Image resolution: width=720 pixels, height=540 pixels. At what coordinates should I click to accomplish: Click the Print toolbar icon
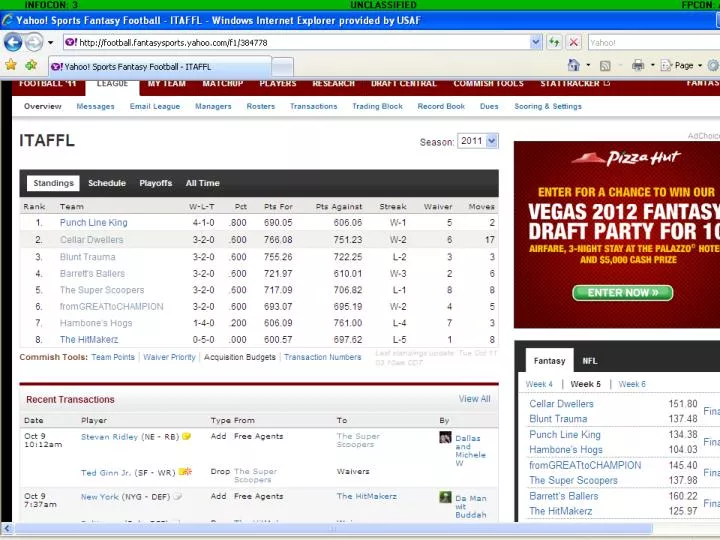click(638, 65)
